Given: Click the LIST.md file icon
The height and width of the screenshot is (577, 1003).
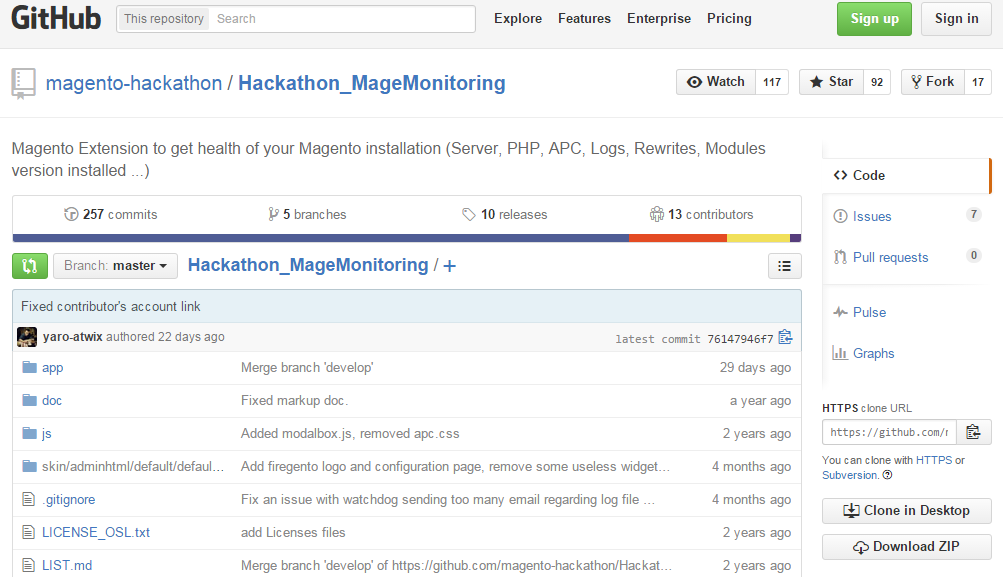Looking at the screenshot, I should point(29,565).
